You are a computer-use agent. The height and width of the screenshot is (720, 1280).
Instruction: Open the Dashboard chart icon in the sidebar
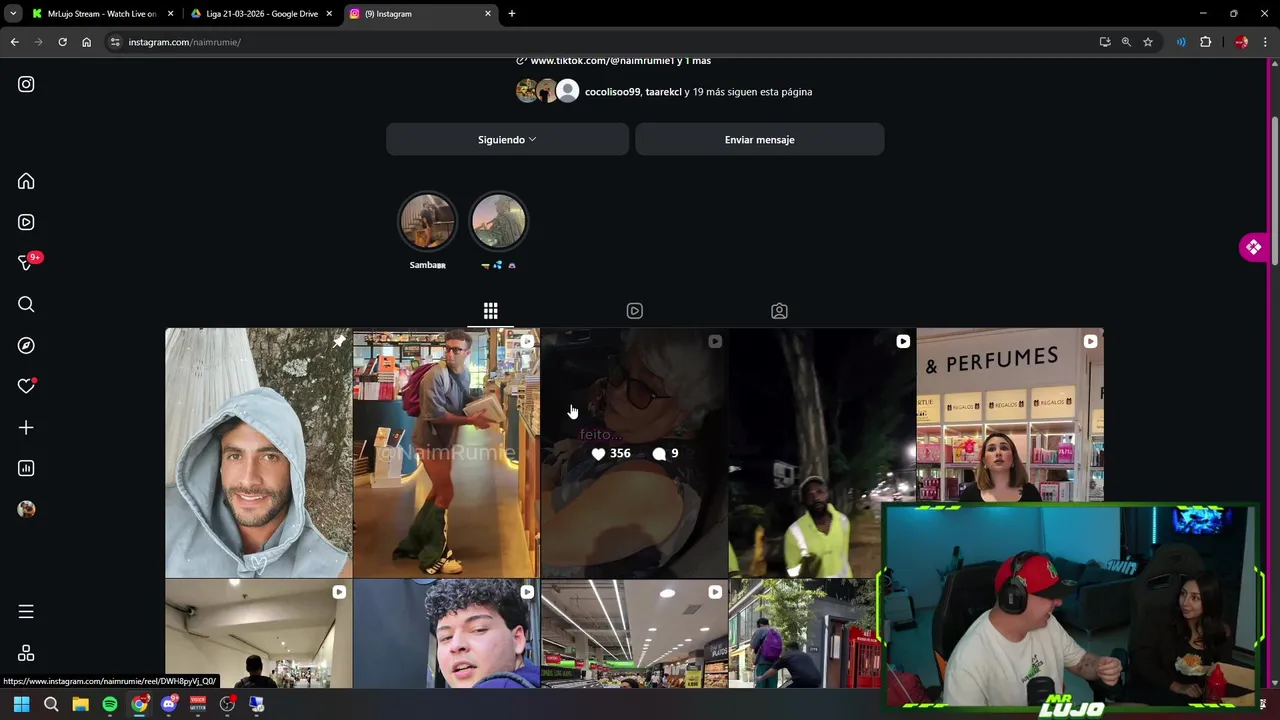point(26,468)
